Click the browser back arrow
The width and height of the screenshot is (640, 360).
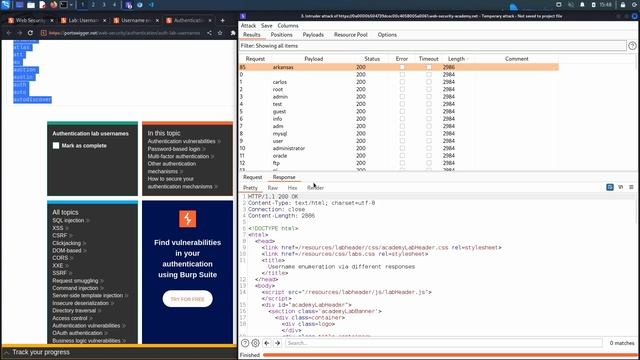(x=9, y=33)
